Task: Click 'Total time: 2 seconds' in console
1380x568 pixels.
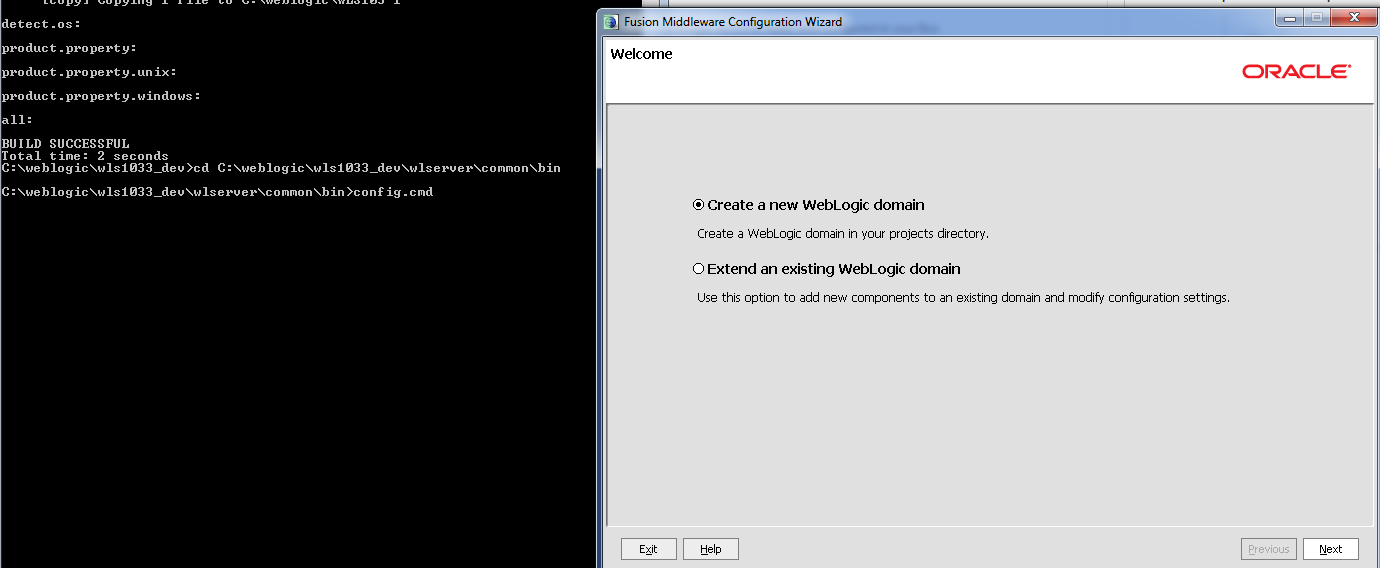Action: pos(85,156)
